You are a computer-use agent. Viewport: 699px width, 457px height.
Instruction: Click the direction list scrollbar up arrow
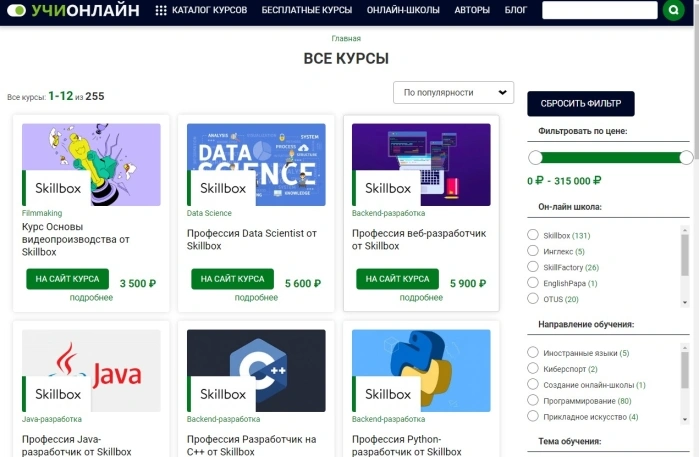tap(685, 347)
